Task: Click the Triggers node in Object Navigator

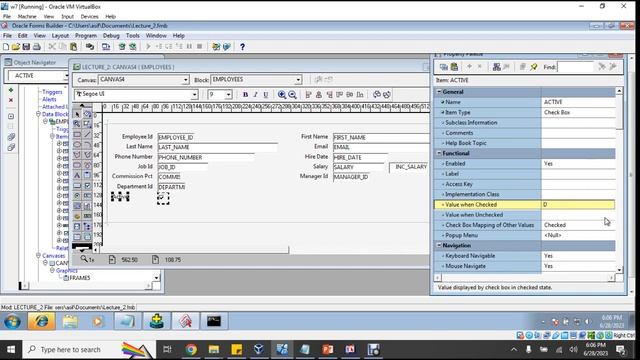Action: pyautogui.click(x=52, y=92)
